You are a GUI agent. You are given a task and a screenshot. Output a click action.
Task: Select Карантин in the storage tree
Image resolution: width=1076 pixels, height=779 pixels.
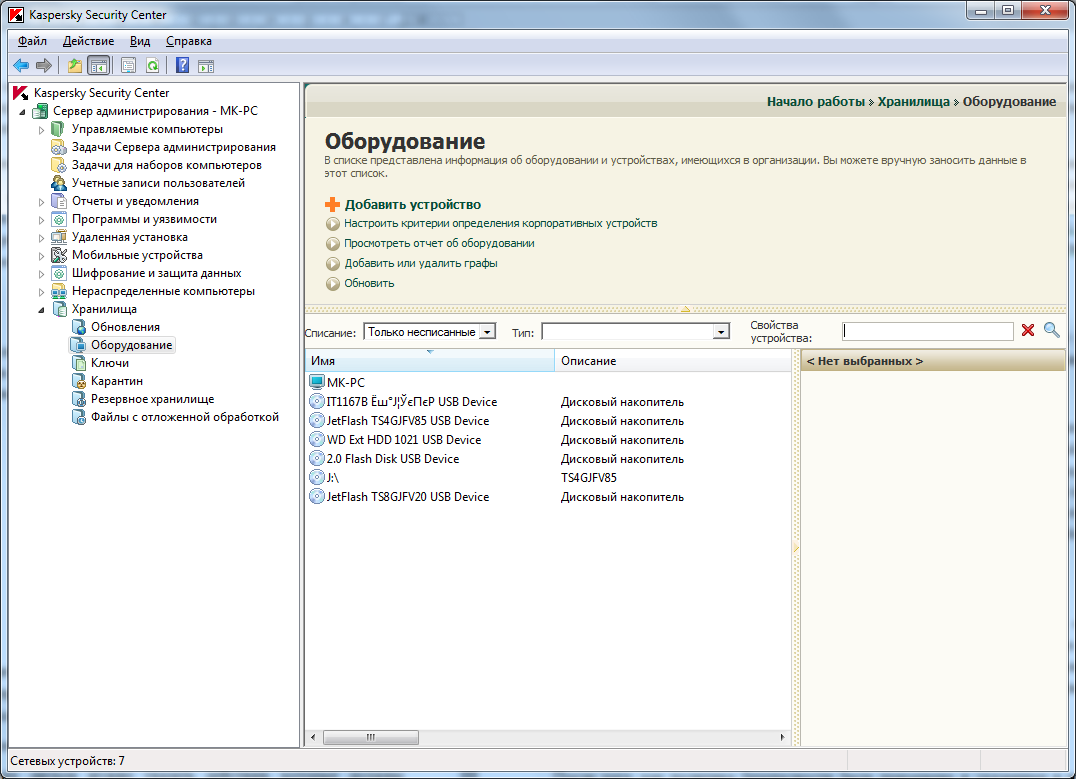click(x=116, y=381)
